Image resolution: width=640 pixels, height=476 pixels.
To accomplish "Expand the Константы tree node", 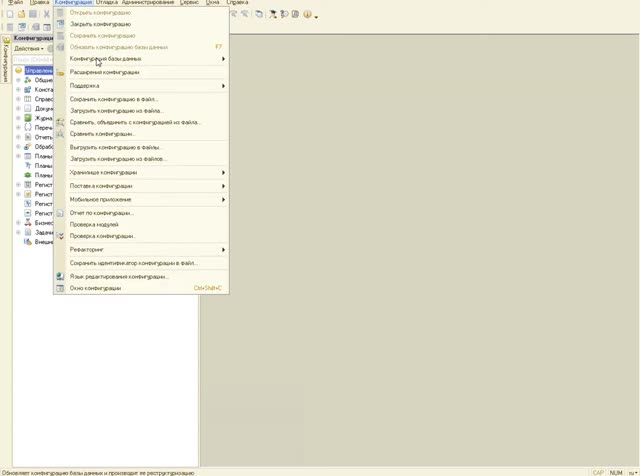I will click(x=18, y=89).
